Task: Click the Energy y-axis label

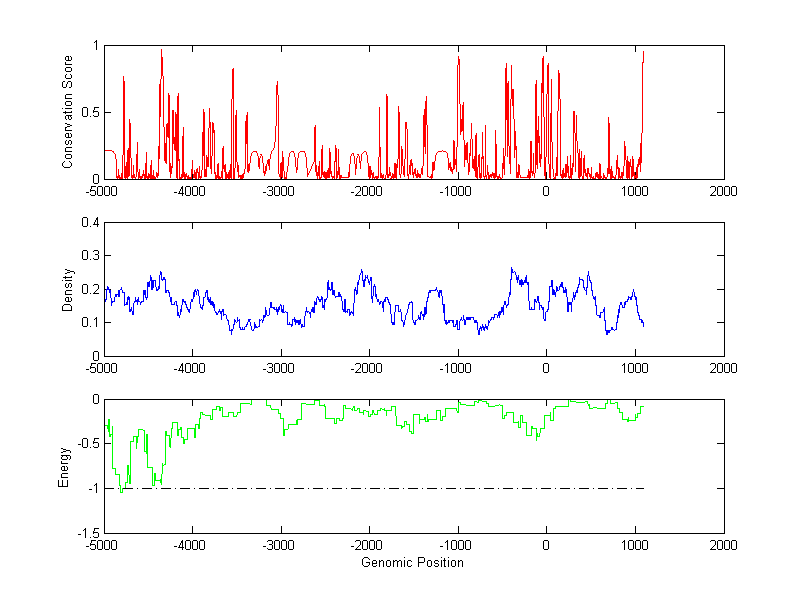Action: tap(64, 466)
